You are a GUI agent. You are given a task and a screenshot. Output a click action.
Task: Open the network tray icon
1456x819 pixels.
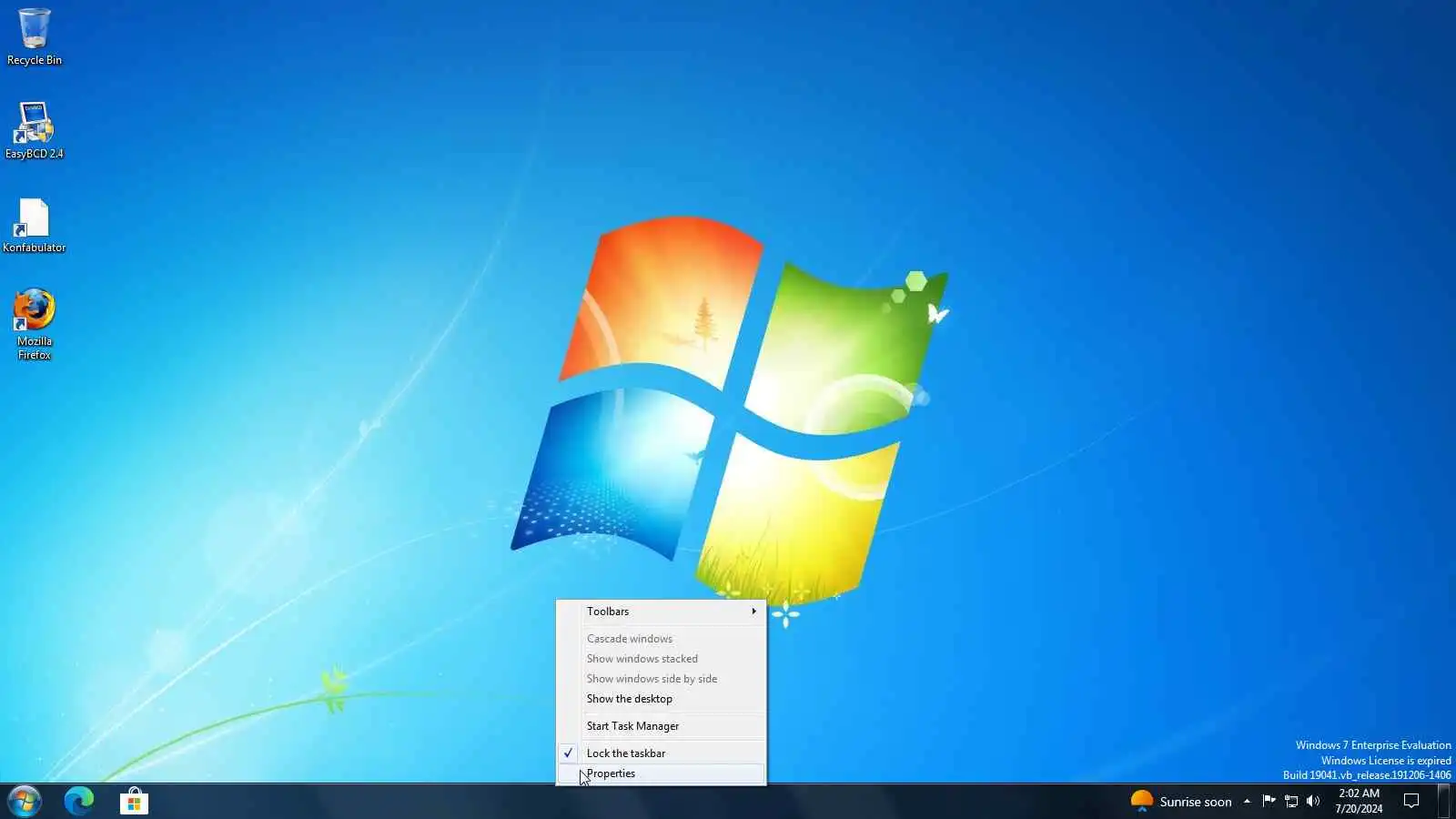1290,801
